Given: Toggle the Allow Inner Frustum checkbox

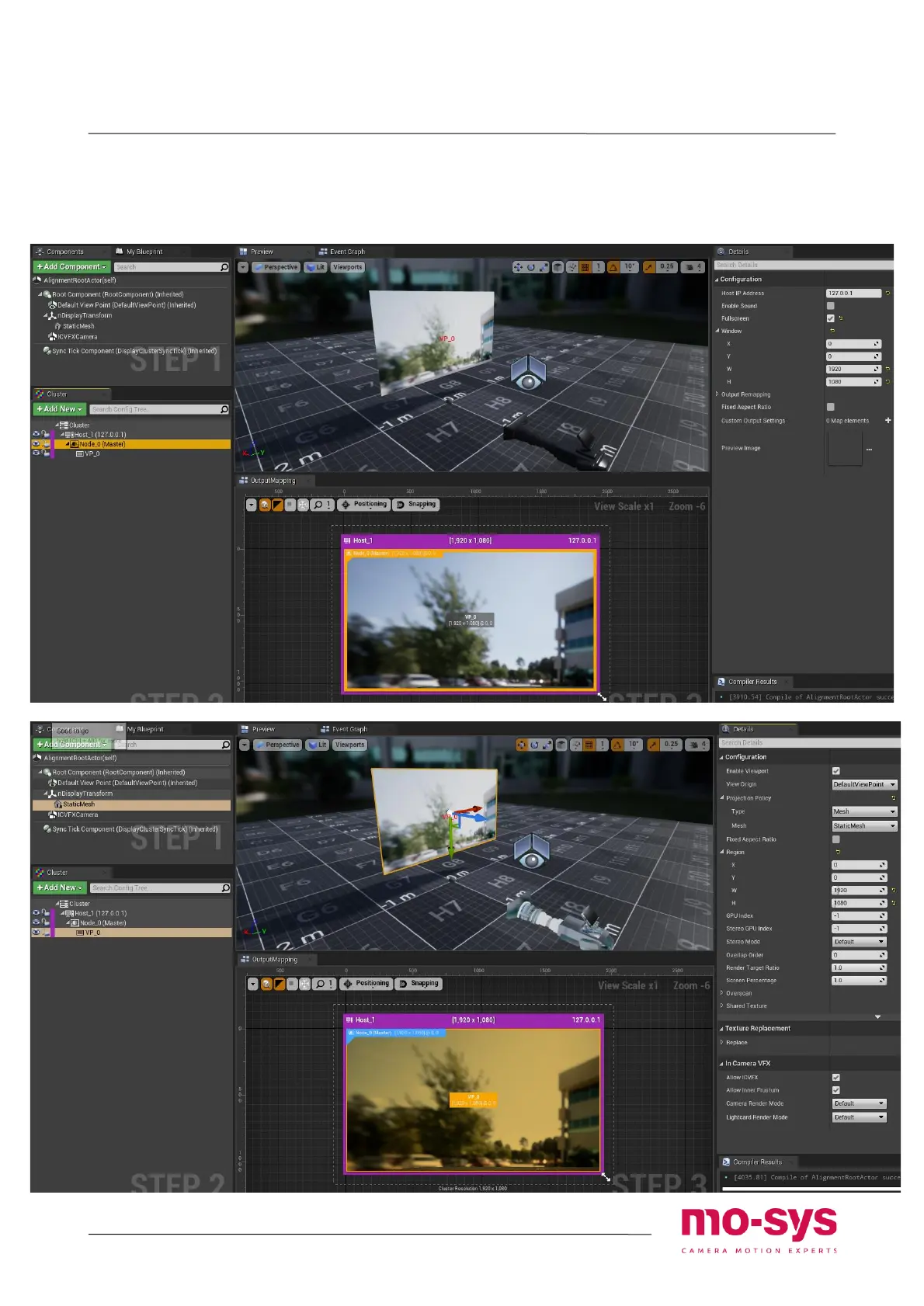Looking at the screenshot, I should 835,1090.
